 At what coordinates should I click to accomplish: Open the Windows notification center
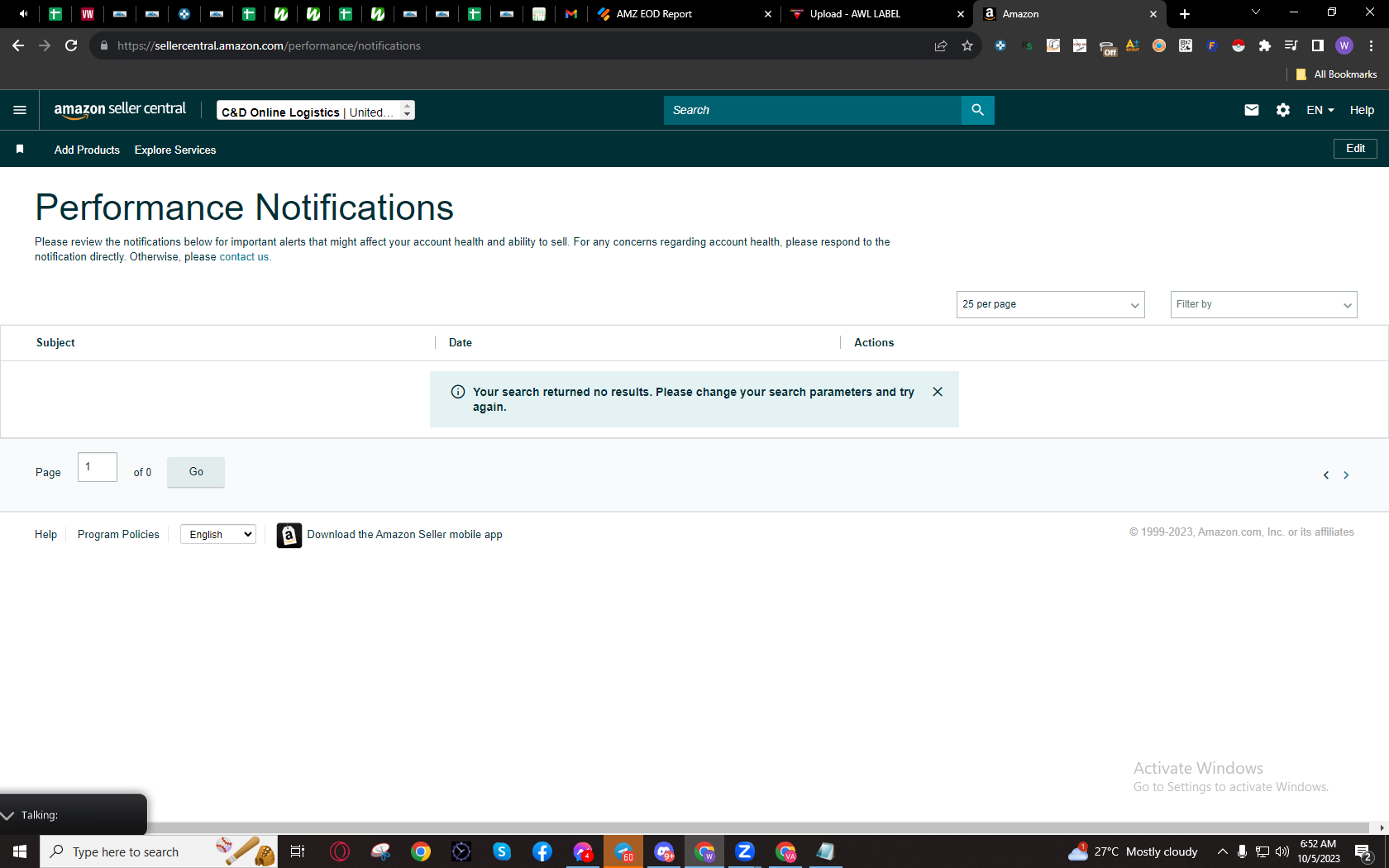[x=1364, y=852]
